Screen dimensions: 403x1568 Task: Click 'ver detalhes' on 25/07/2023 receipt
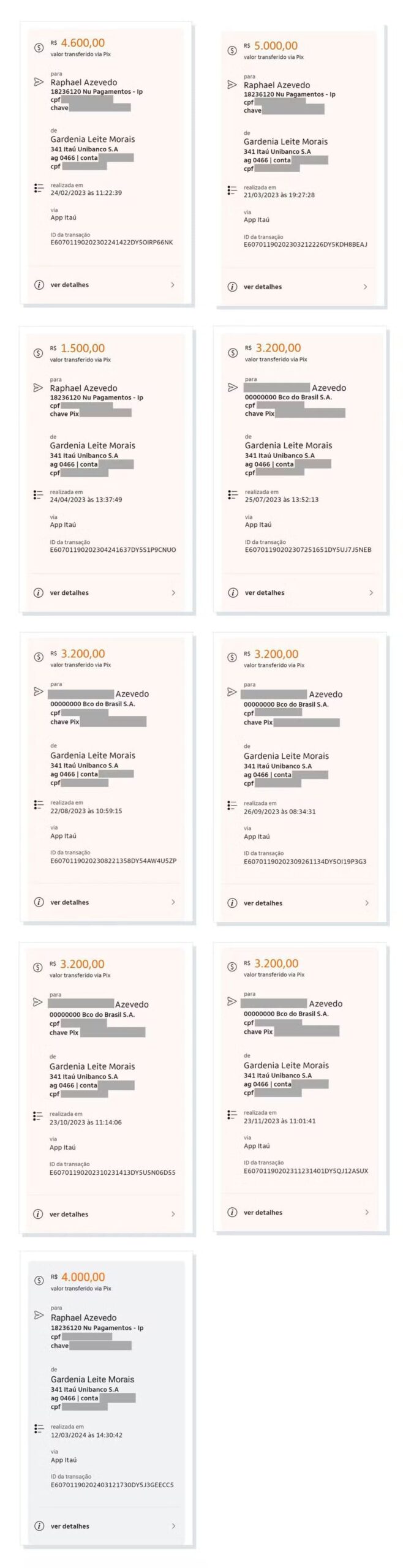click(265, 593)
